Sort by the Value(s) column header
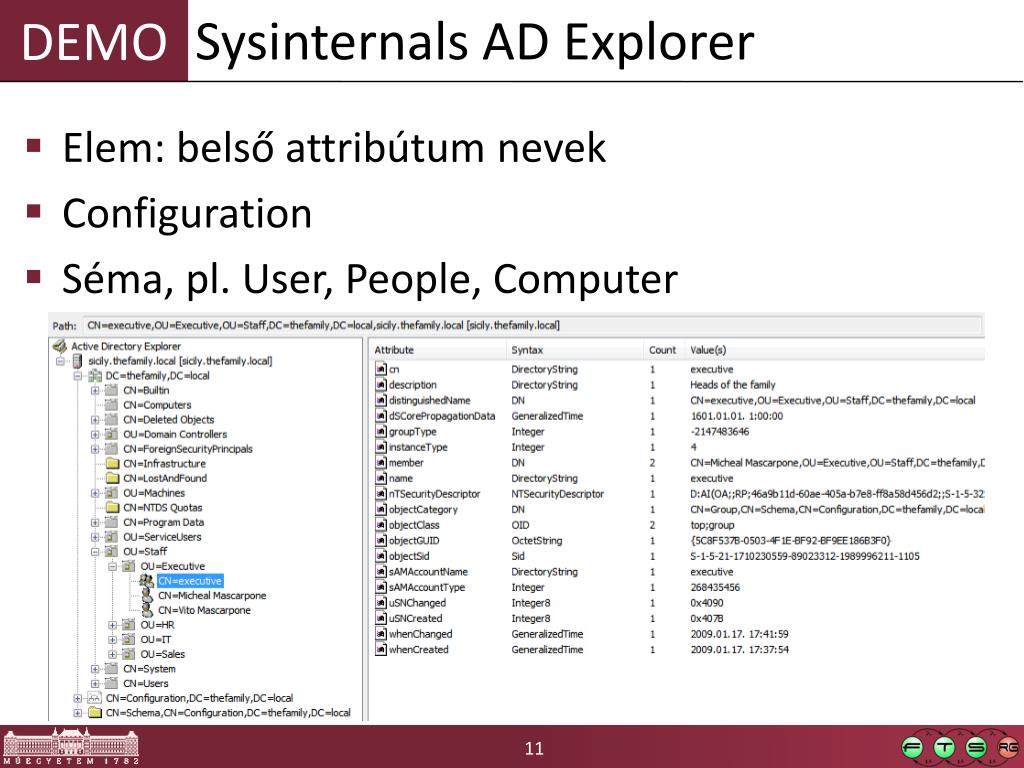The height and width of the screenshot is (768, 1024). 834,350
